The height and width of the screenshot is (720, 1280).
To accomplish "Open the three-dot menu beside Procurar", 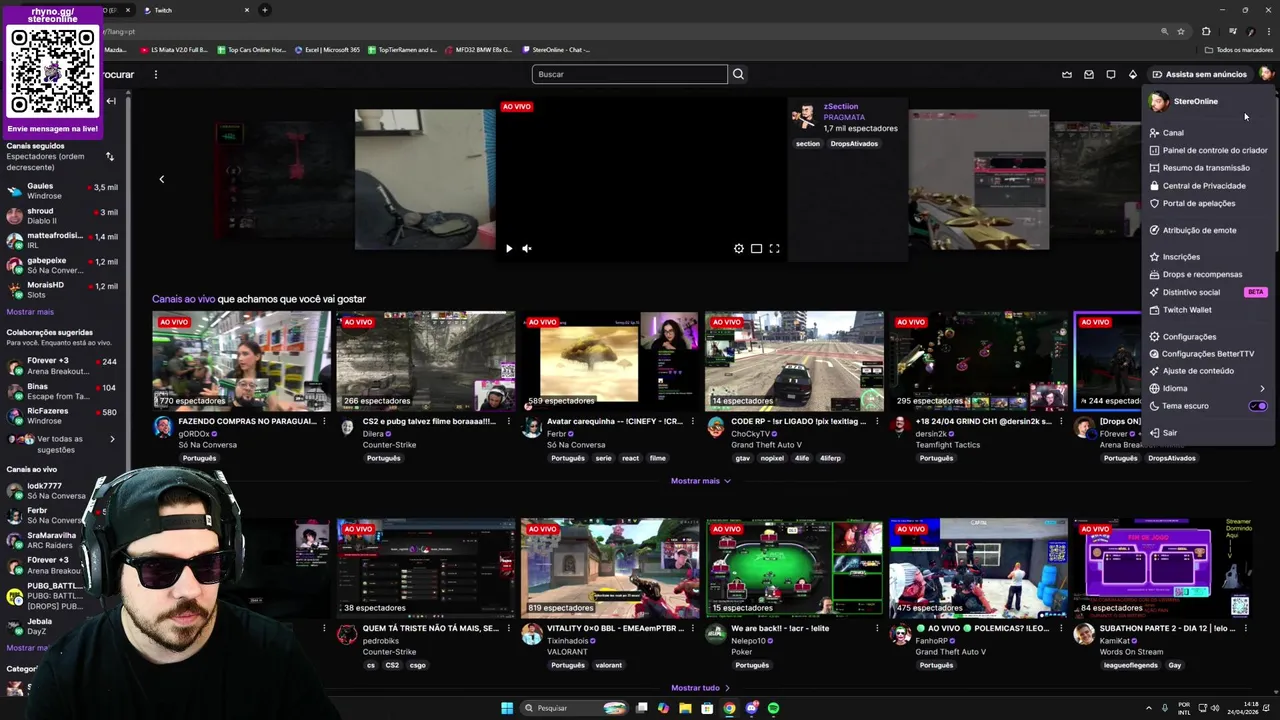I will (x=155, y=74).
